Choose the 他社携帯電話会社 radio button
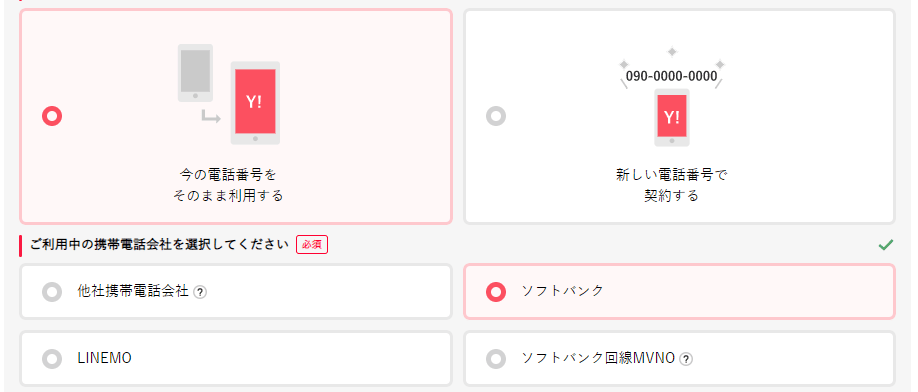918x392 pixels. 52,291
